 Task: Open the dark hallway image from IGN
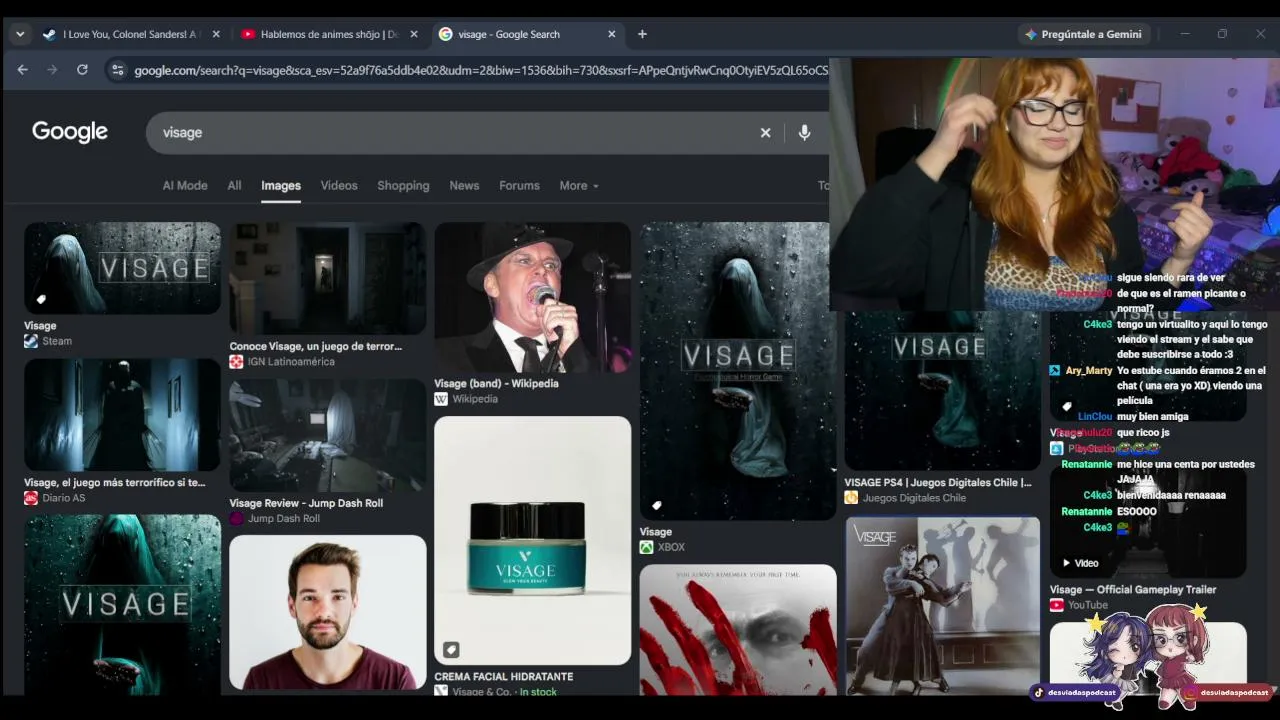[x=327, y=278]
